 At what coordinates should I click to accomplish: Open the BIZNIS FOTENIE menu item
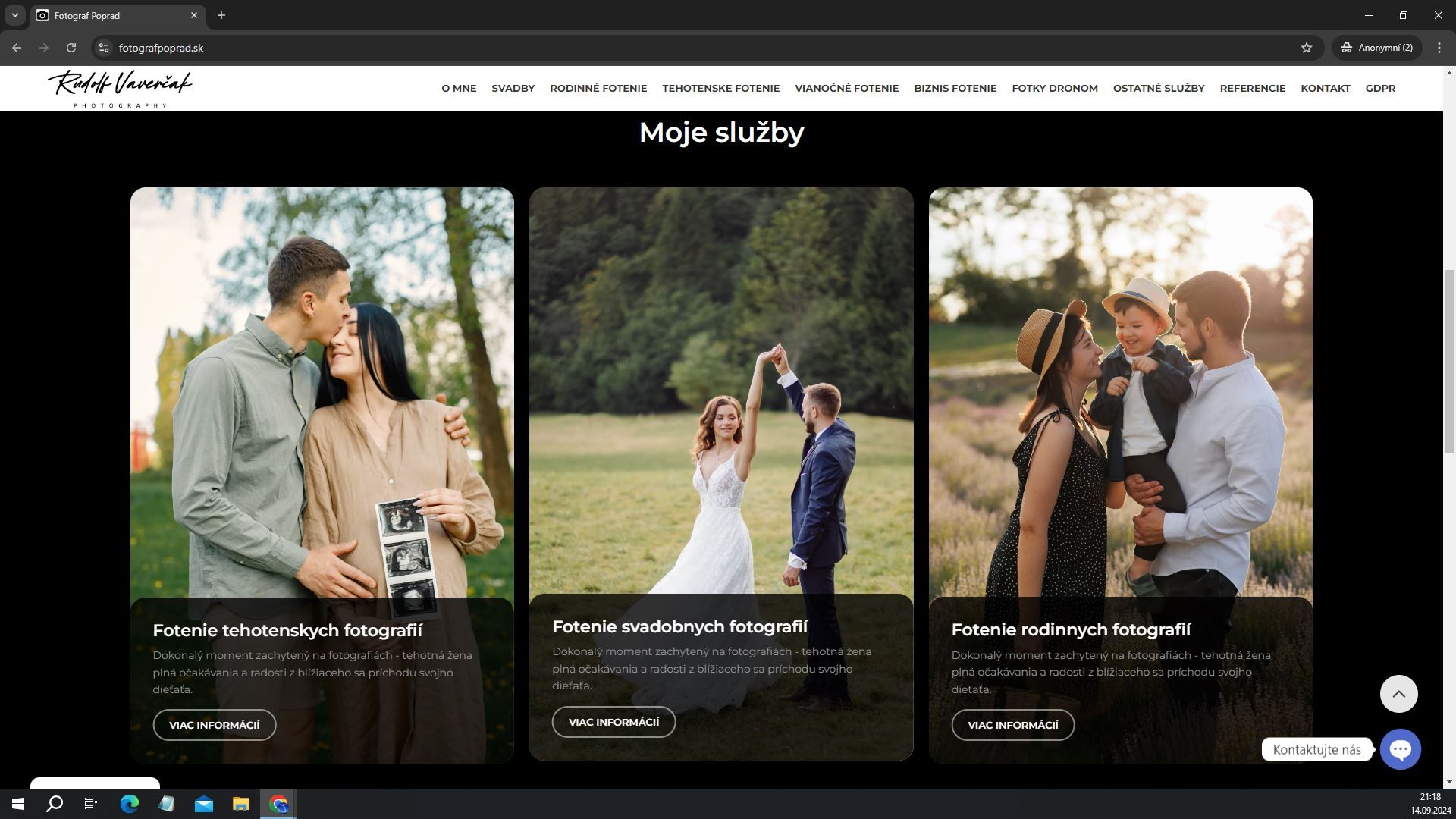(x=955, y=89)
